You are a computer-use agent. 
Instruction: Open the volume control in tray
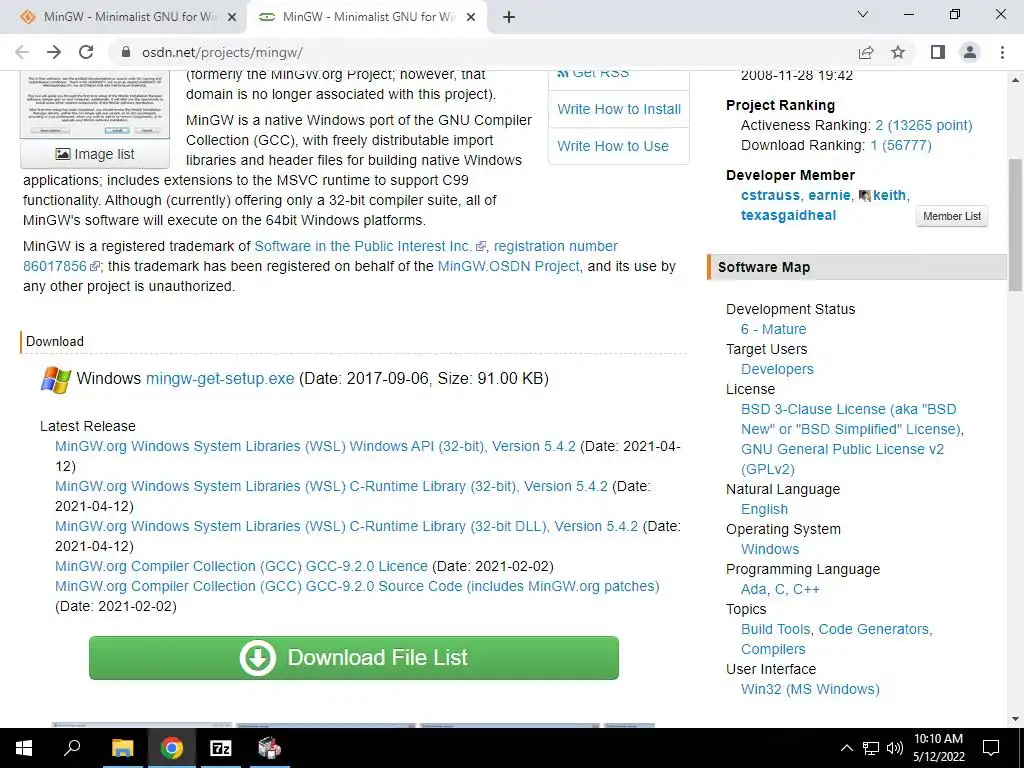(895, 748)
